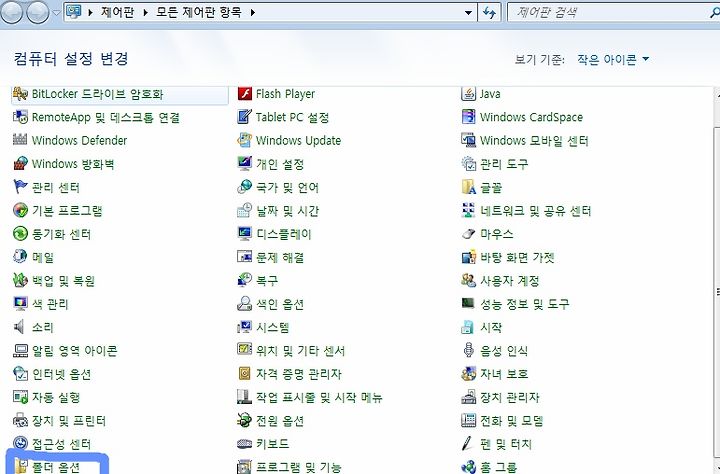Open BitLocker 드라이브 암호화 icon
The height and width of the screenshot is (474, 720).
(20, 94)
